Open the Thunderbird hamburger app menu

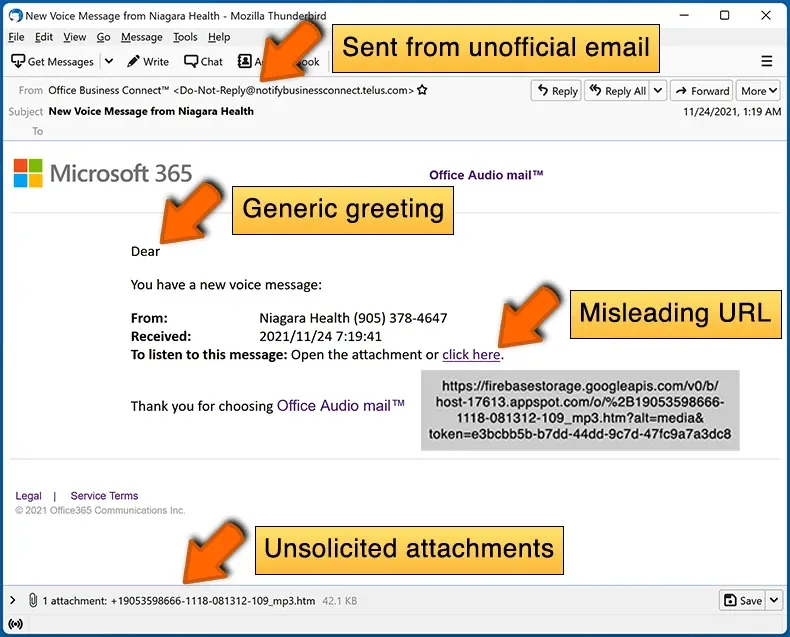tap(766, 61)
